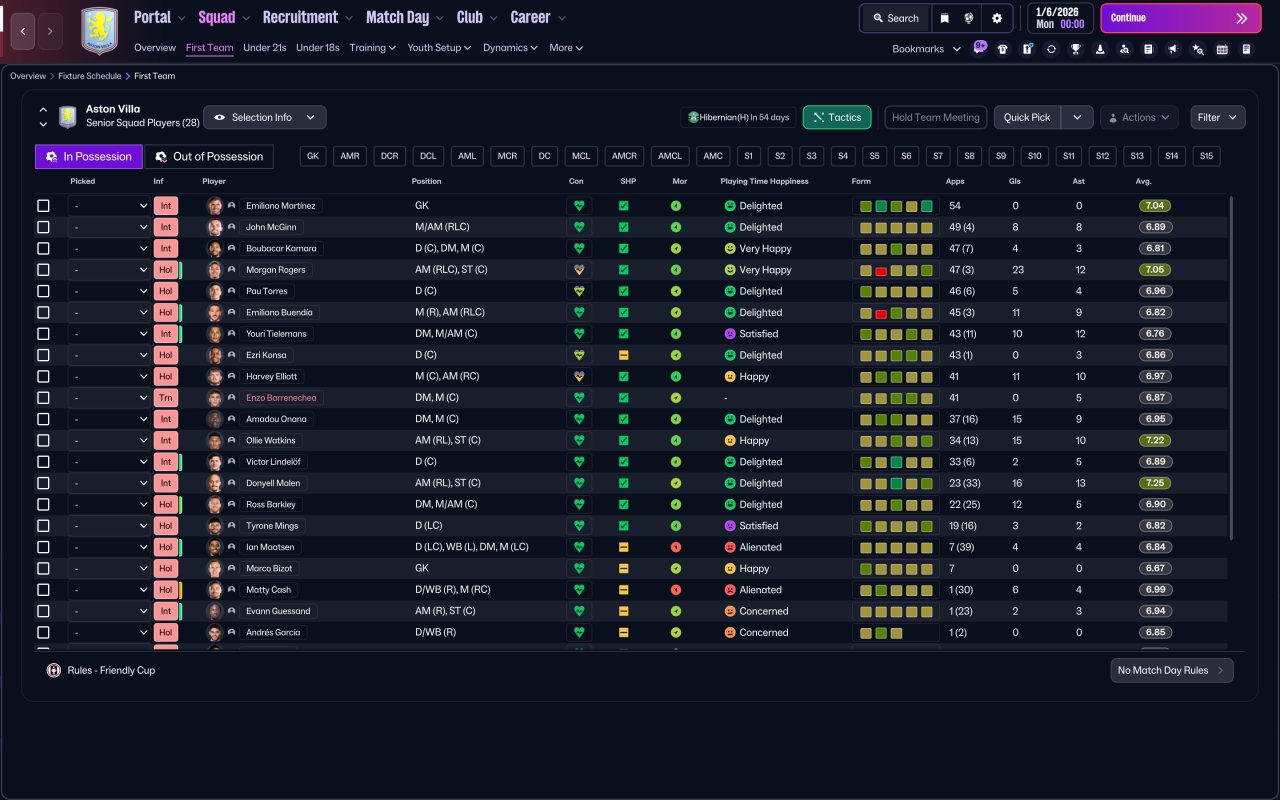Tick the checkbox for Youri Tielemans
The width and height of the screenshot is (1280, 800).
click(43, 334)
